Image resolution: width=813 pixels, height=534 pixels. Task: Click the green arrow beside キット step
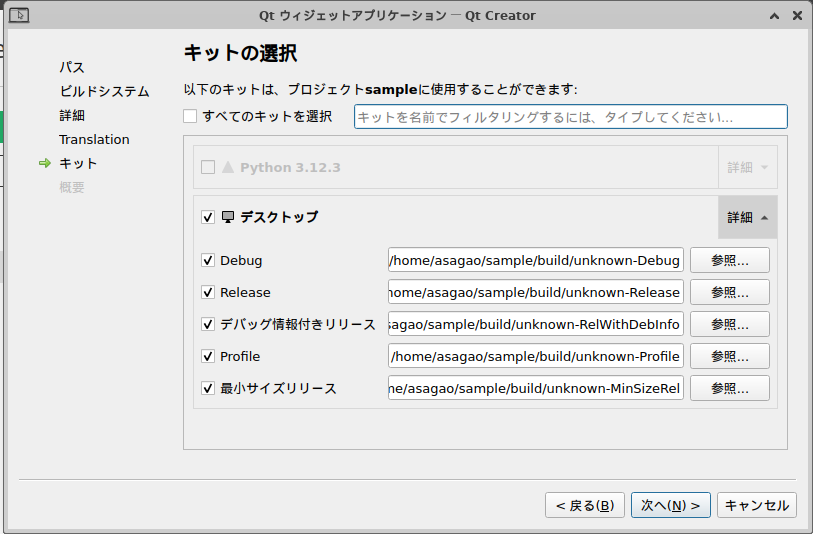point(45,163)
